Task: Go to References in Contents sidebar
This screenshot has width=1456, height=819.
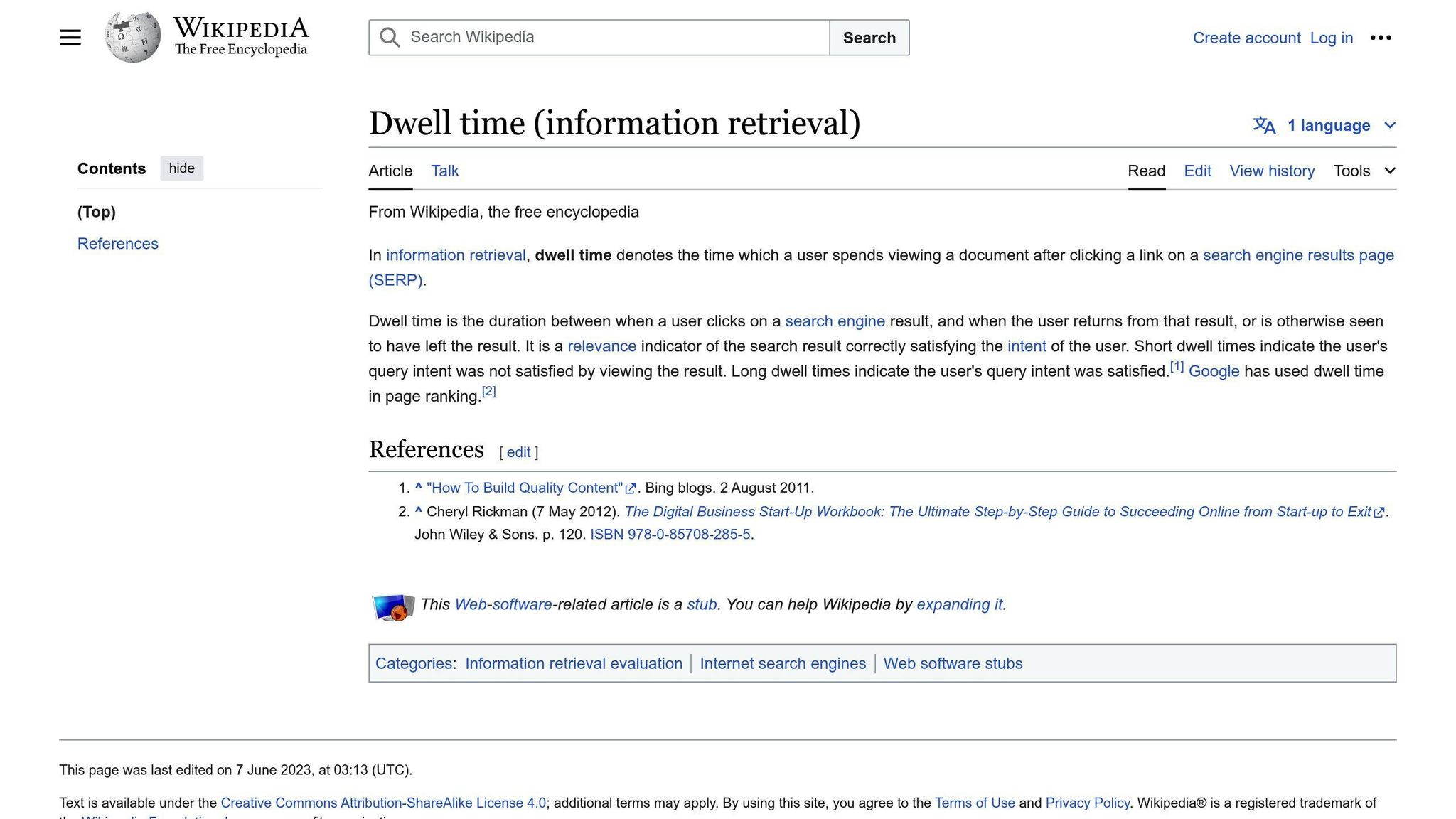Action: pos(118,244)
